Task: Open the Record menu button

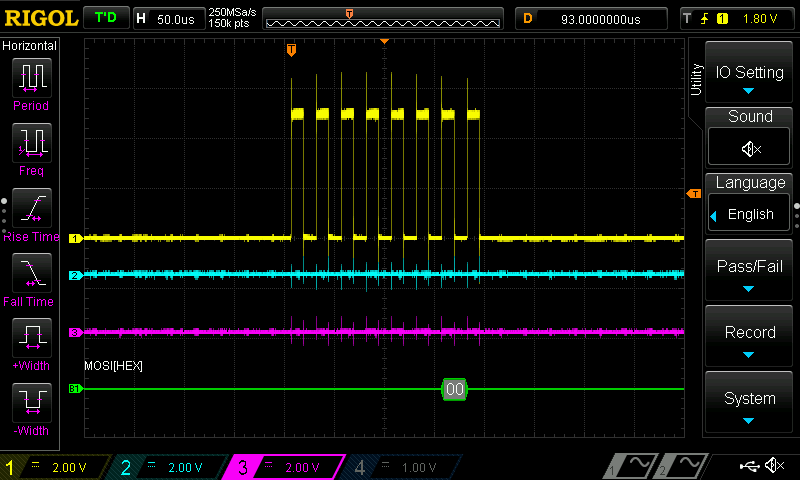Action: coord(749,337)
